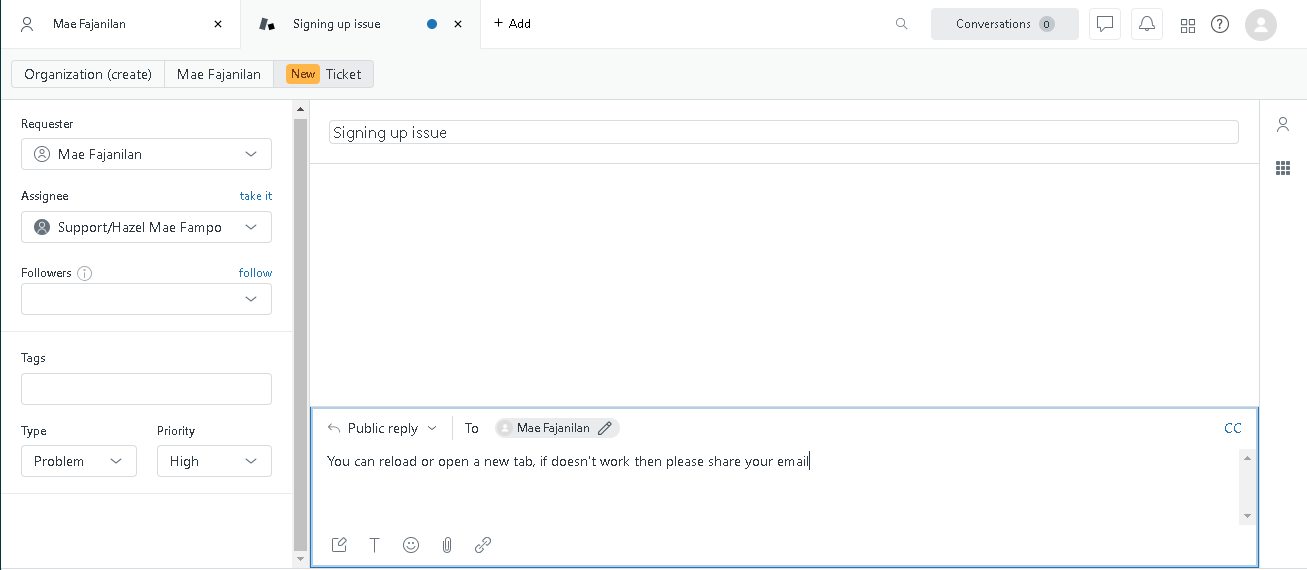Attach a file with paperclip icon
1307x570 pixels.
pyautogui.click(x=447, y=545)
